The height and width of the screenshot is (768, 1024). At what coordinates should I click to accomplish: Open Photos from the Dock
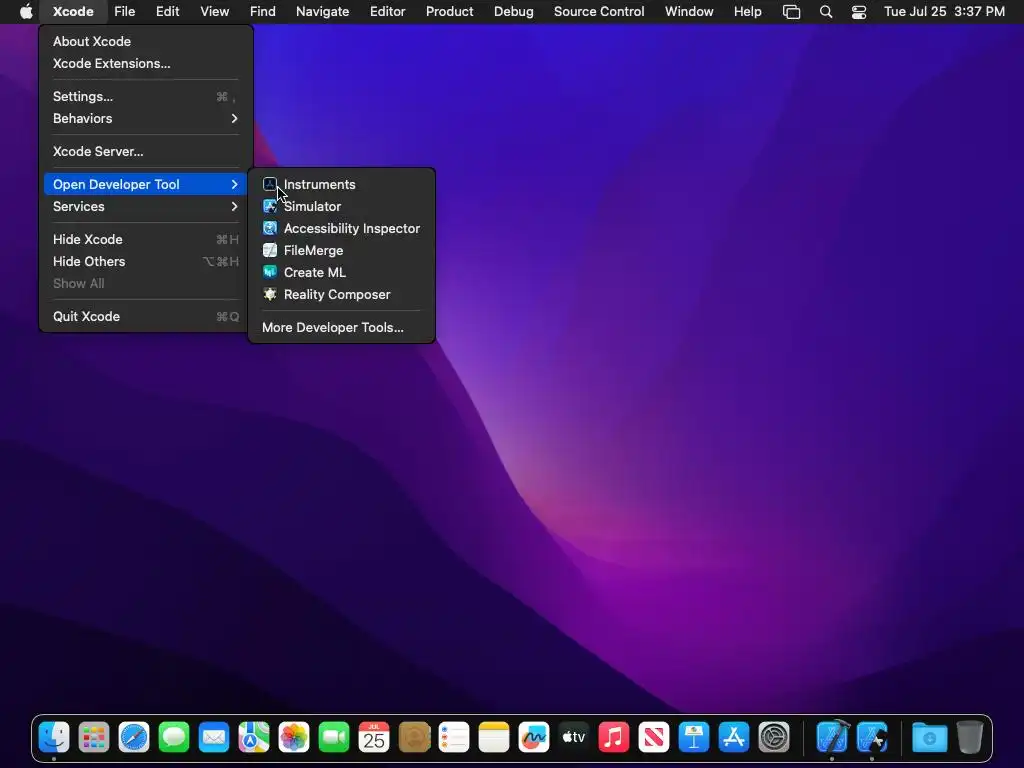pyautogui.click(x=294, y=738)
